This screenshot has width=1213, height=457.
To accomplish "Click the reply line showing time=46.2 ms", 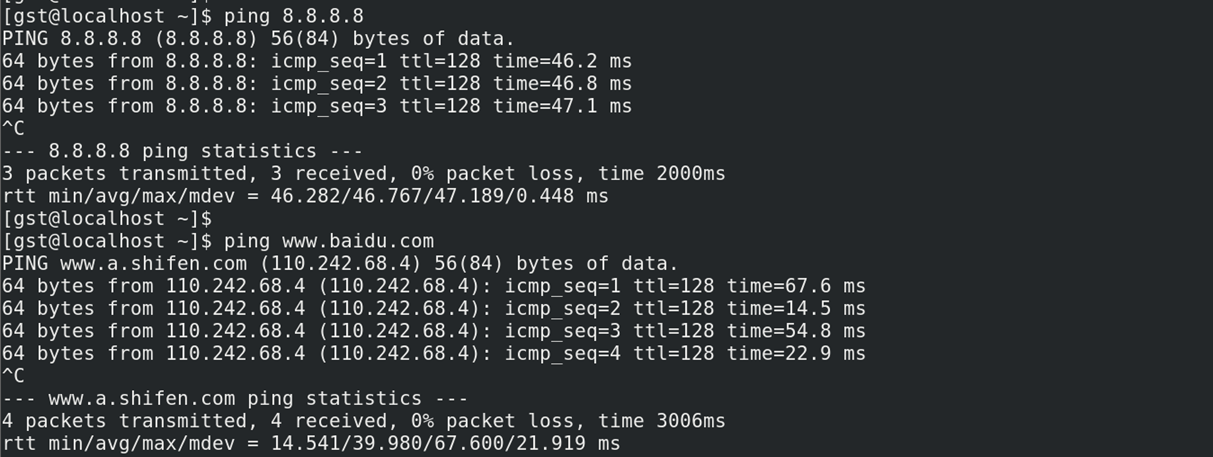I will (316, 61).
